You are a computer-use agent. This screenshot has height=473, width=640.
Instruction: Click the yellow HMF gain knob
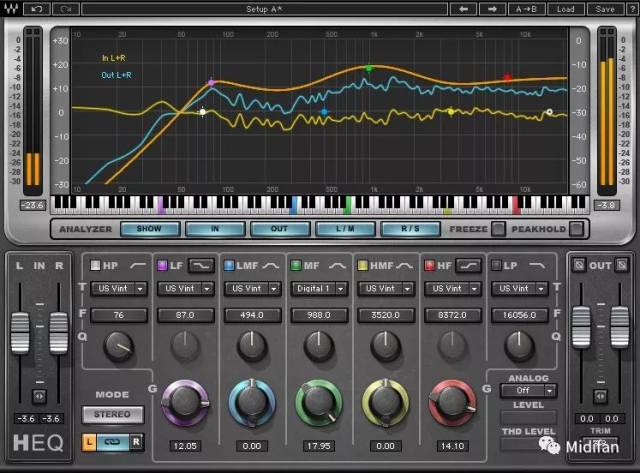click(x=385, y=403)
